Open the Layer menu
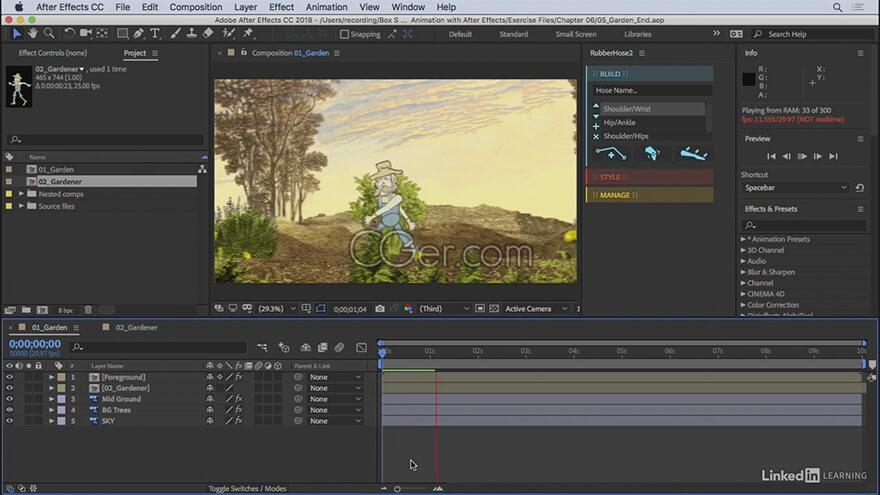880x495 pixels. click(x=245, y=7)
